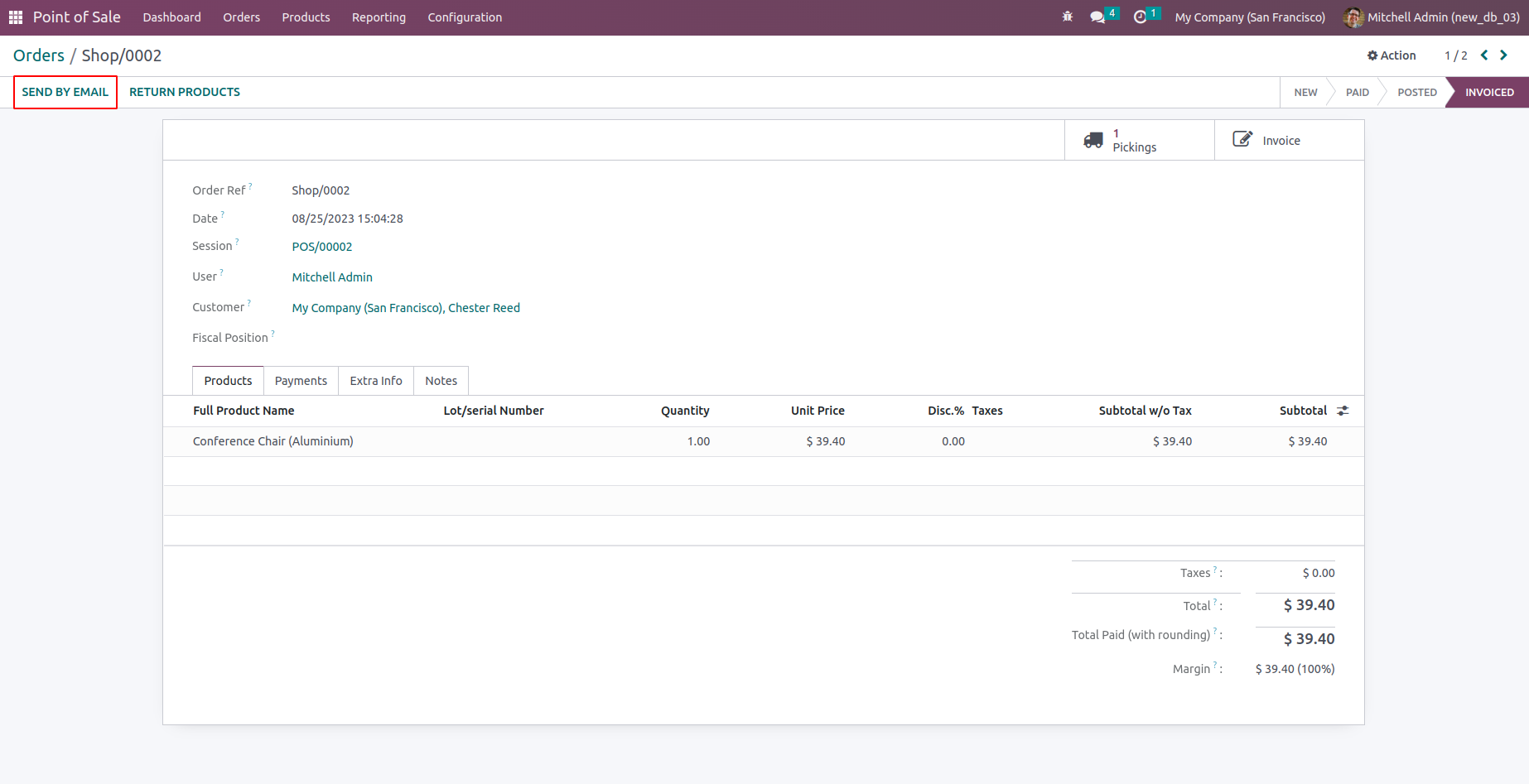Image resolution: width=1529 pixels, height=784 pixels.
Task: Switch to the Notes tab
Action: pyautogui.click(x=441, y=381)
